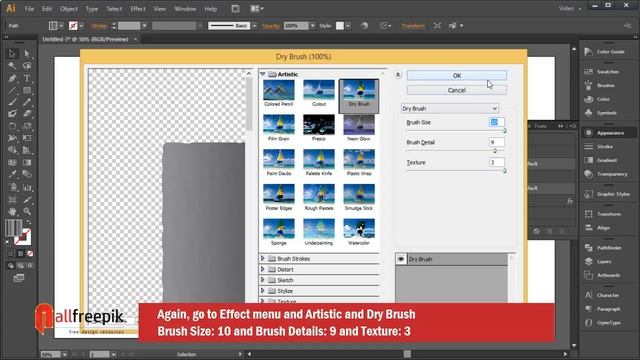The image size is (640, 360).
Task: Select the Pen tool
Action: click(12, 78)
